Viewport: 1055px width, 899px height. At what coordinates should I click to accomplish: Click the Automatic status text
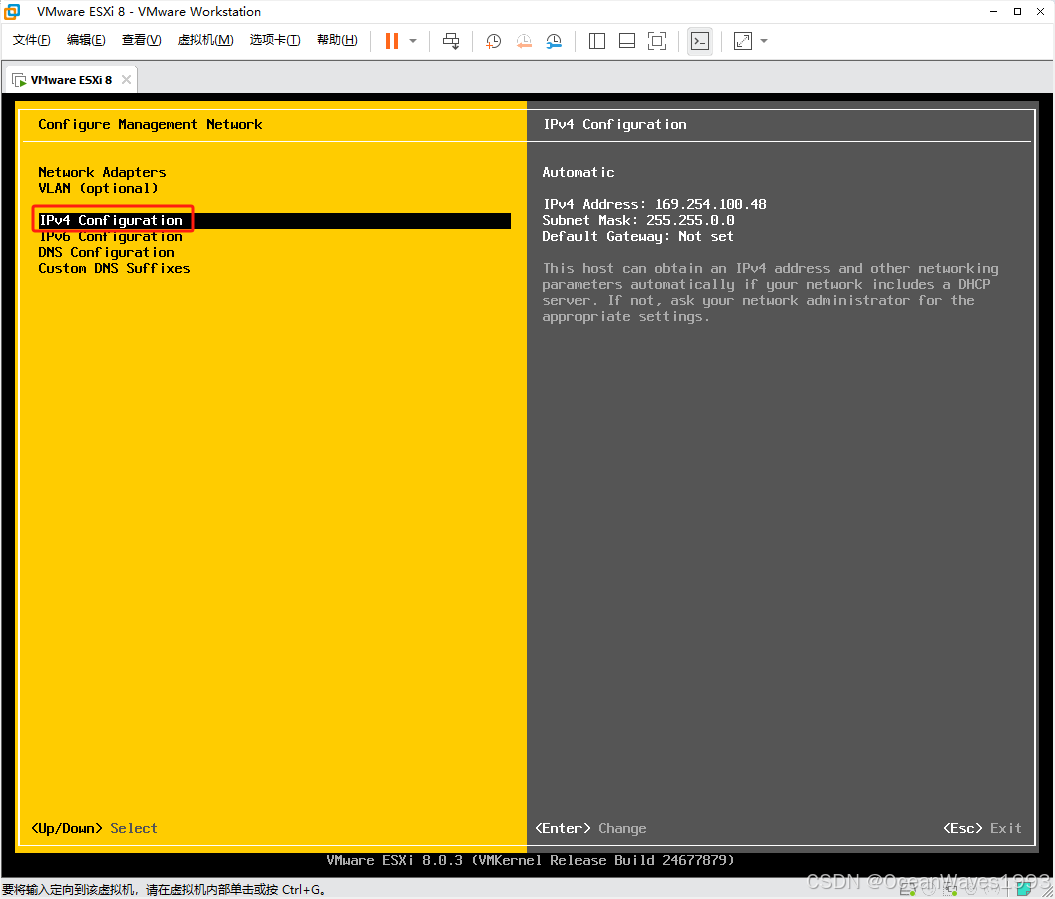[579, 172]
